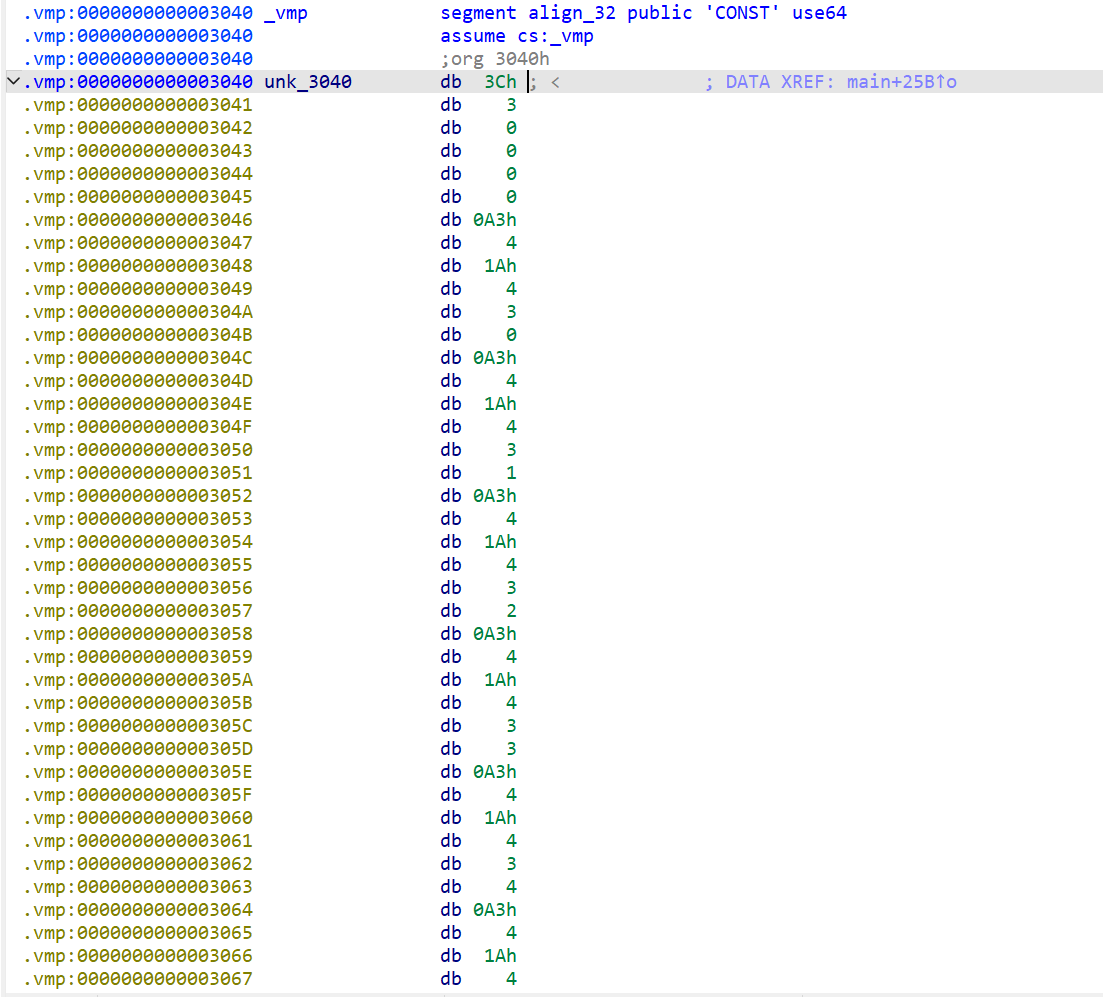1103x997 pixels.
Task: Click the last address line .vmp:0000000000003067
Action: pyautogui.click(x=138, y=979)
